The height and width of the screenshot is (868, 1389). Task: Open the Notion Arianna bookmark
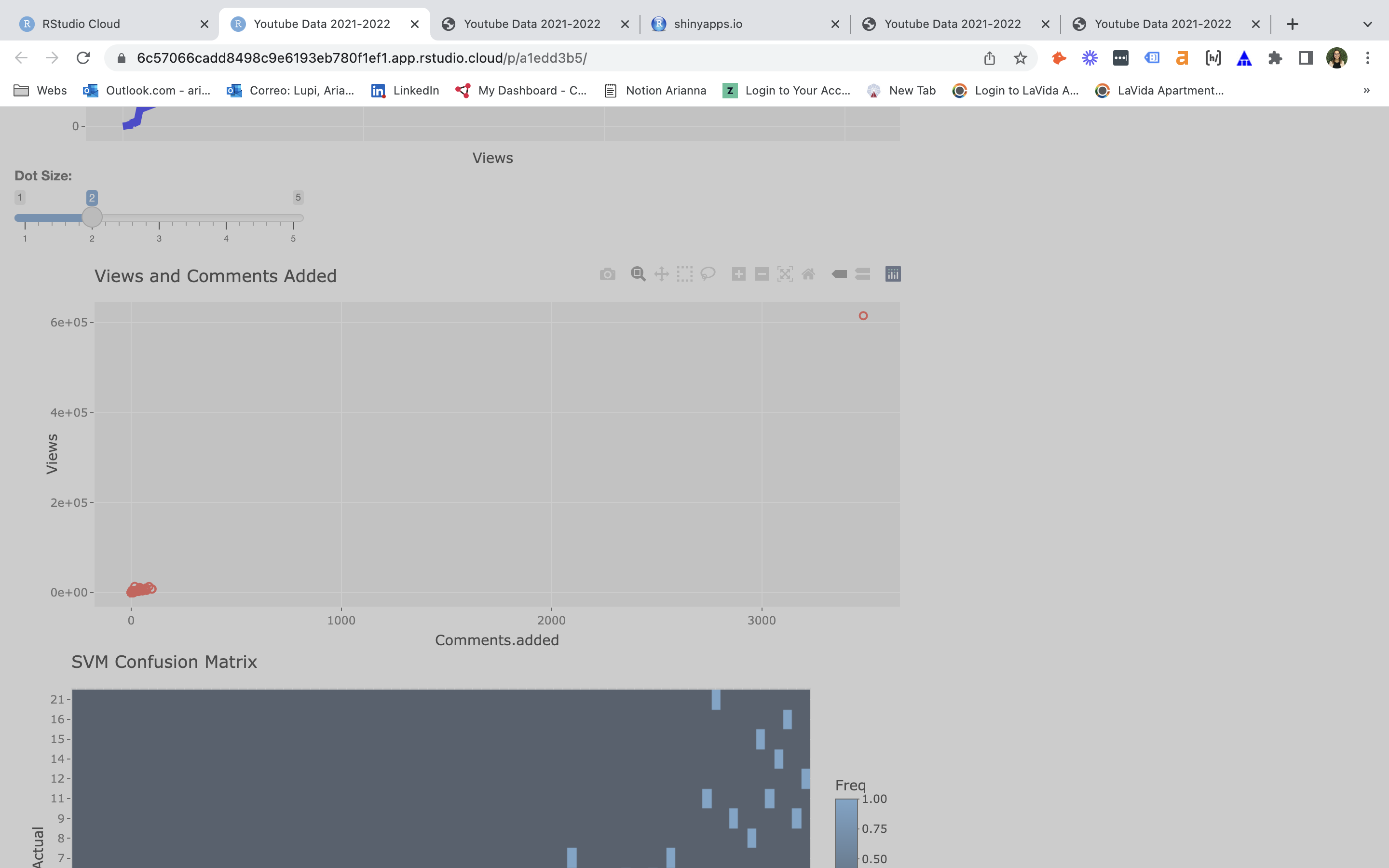(x=655, y=90)
